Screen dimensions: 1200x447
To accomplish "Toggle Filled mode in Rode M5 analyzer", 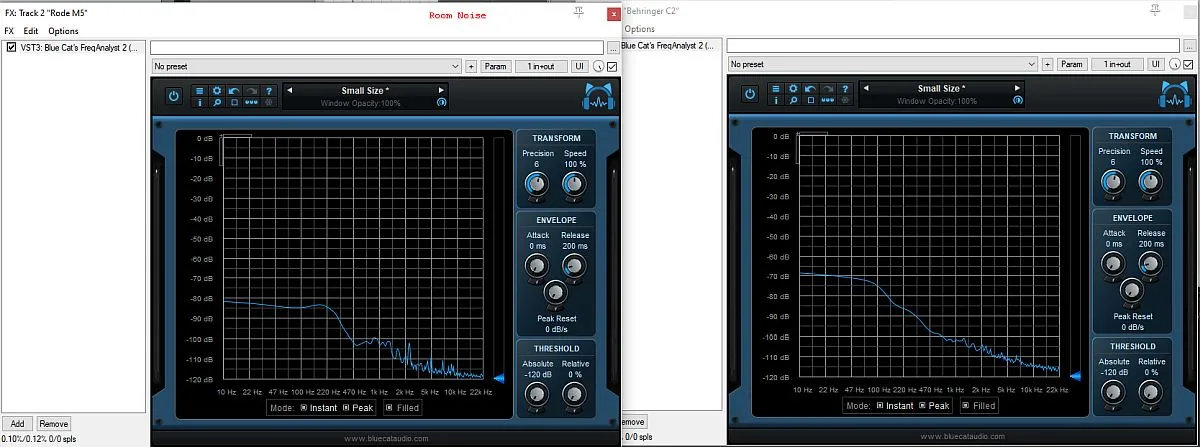I will click(401, 407).
